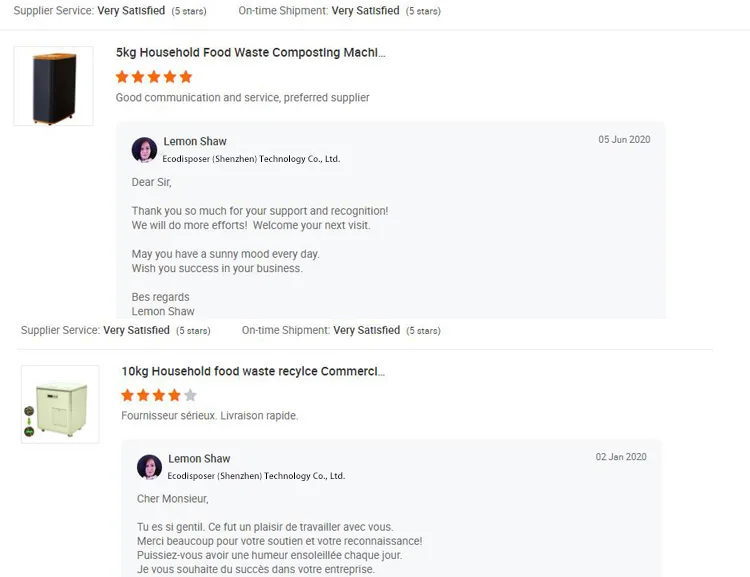Click the grey fifth star on the 10kg review
This screenshot has height=577, width=750.
click(x=190, y=395)
